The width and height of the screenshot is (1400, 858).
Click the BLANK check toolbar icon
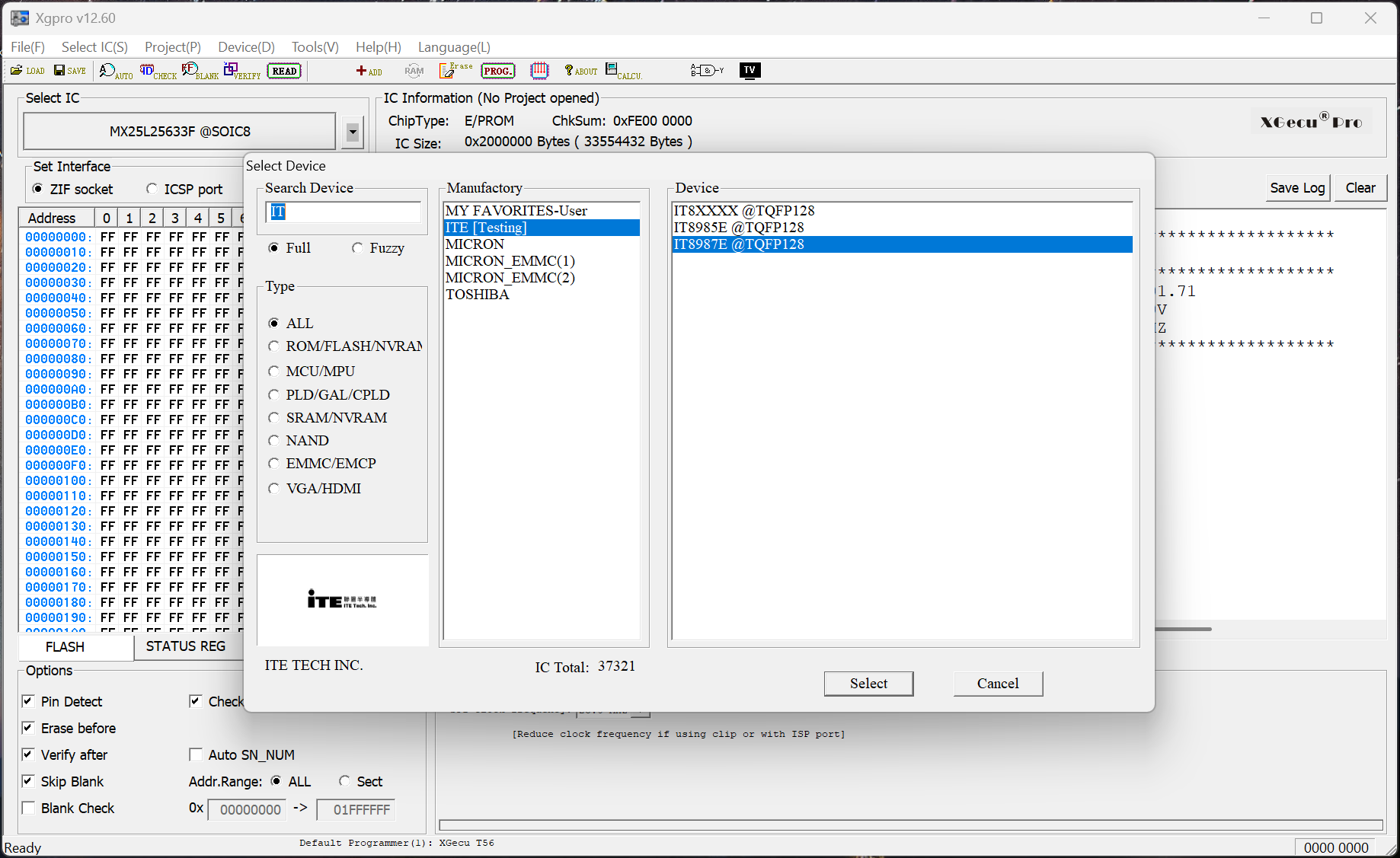200,72
